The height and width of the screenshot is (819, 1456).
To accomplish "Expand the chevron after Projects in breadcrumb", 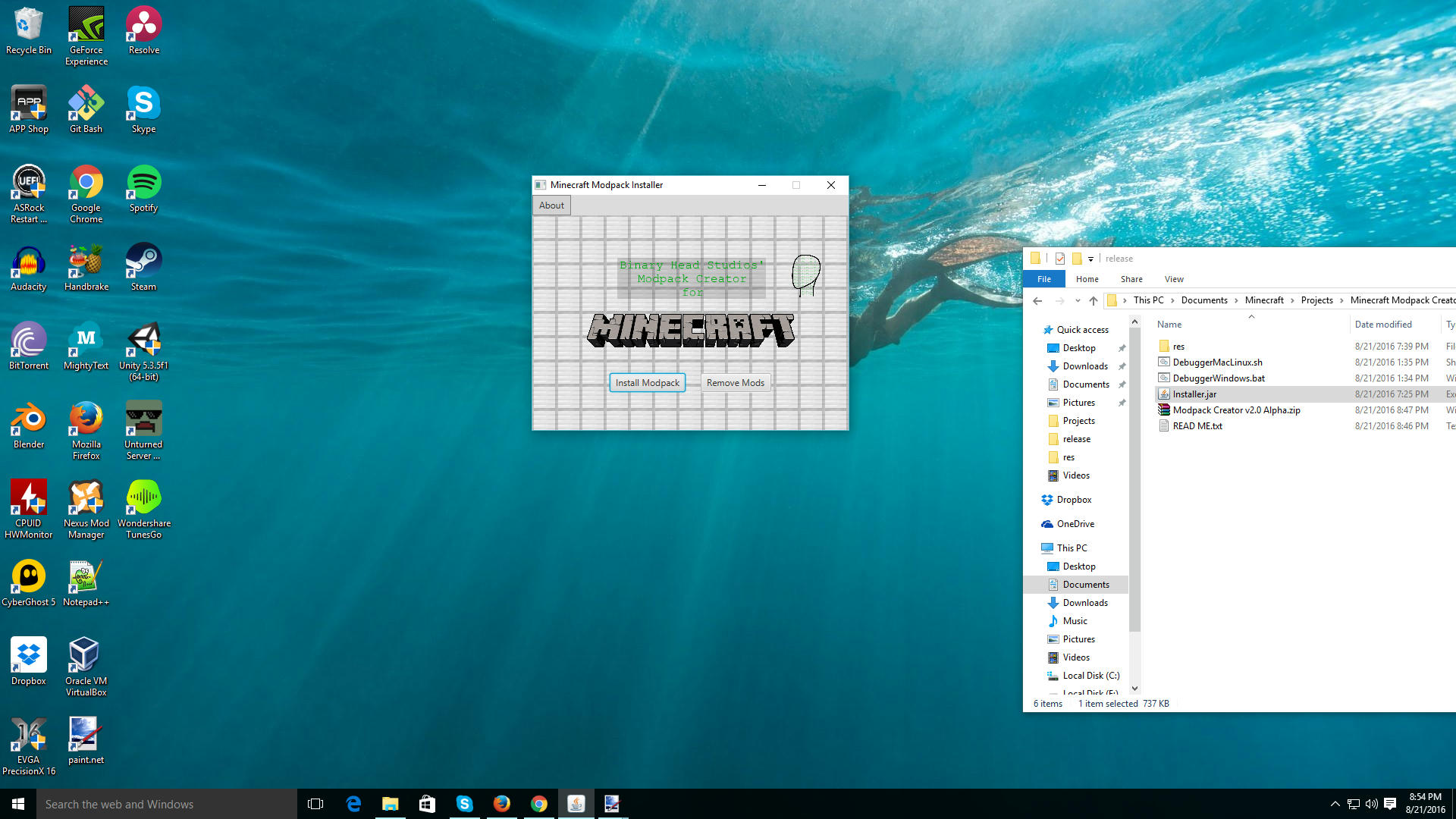I will (x=1341, y=300).
